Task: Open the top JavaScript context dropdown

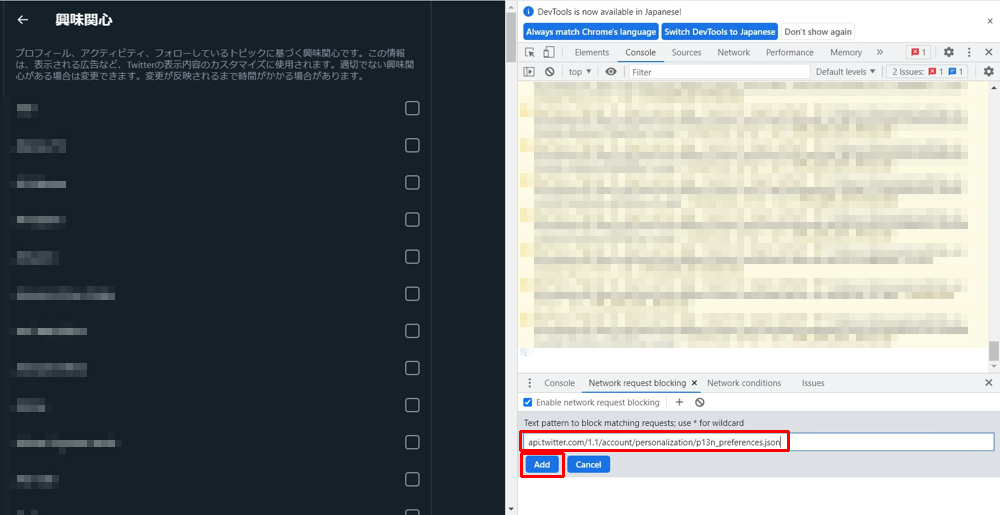Action: pos(580,72)
